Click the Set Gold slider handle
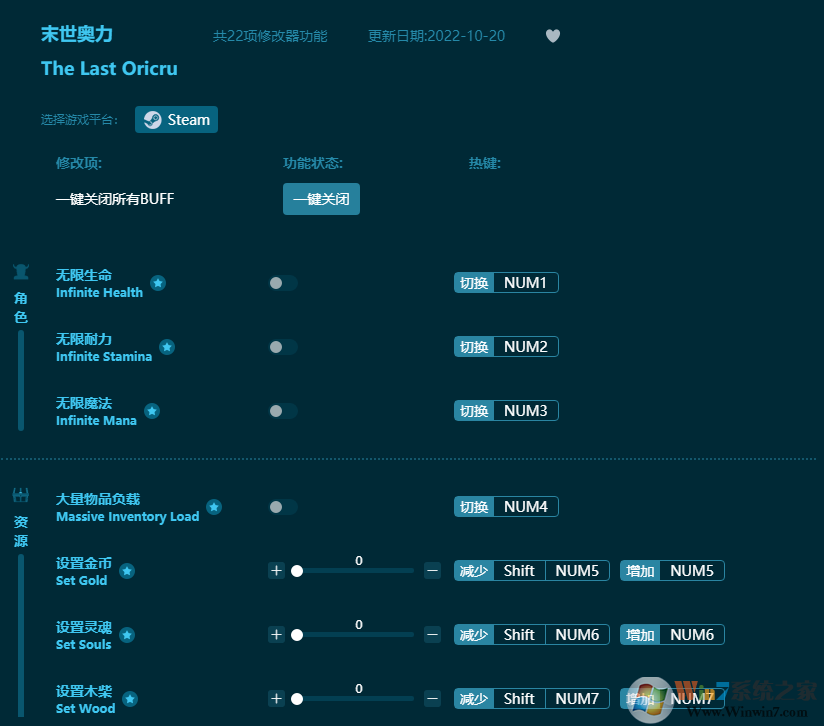 297,571
